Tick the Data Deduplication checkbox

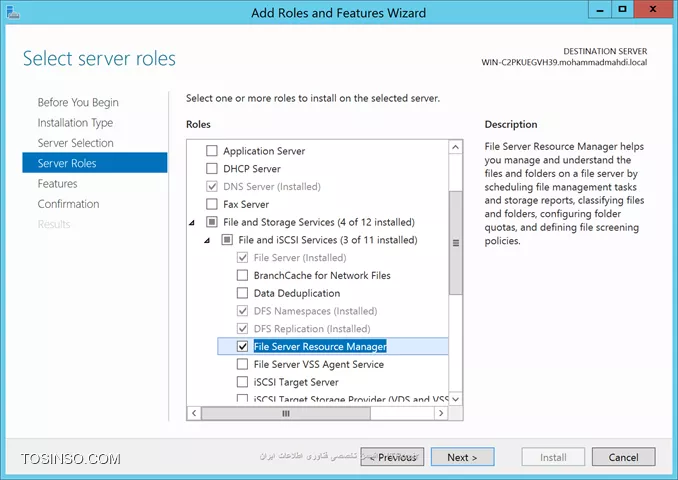coord(243,293)
